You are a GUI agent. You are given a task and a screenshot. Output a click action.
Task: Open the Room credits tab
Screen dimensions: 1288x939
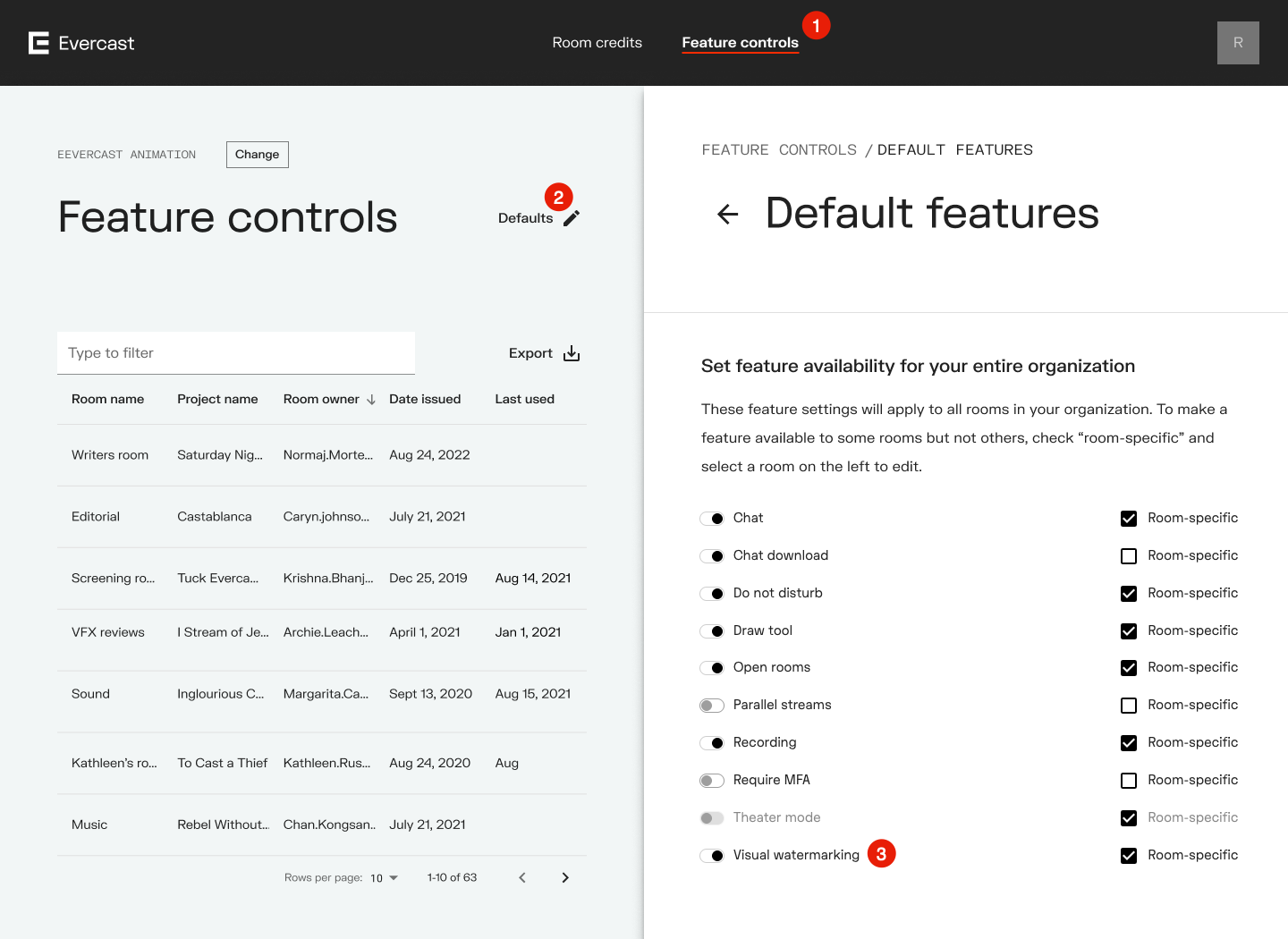pyautogui.click(x=597, y=43)
